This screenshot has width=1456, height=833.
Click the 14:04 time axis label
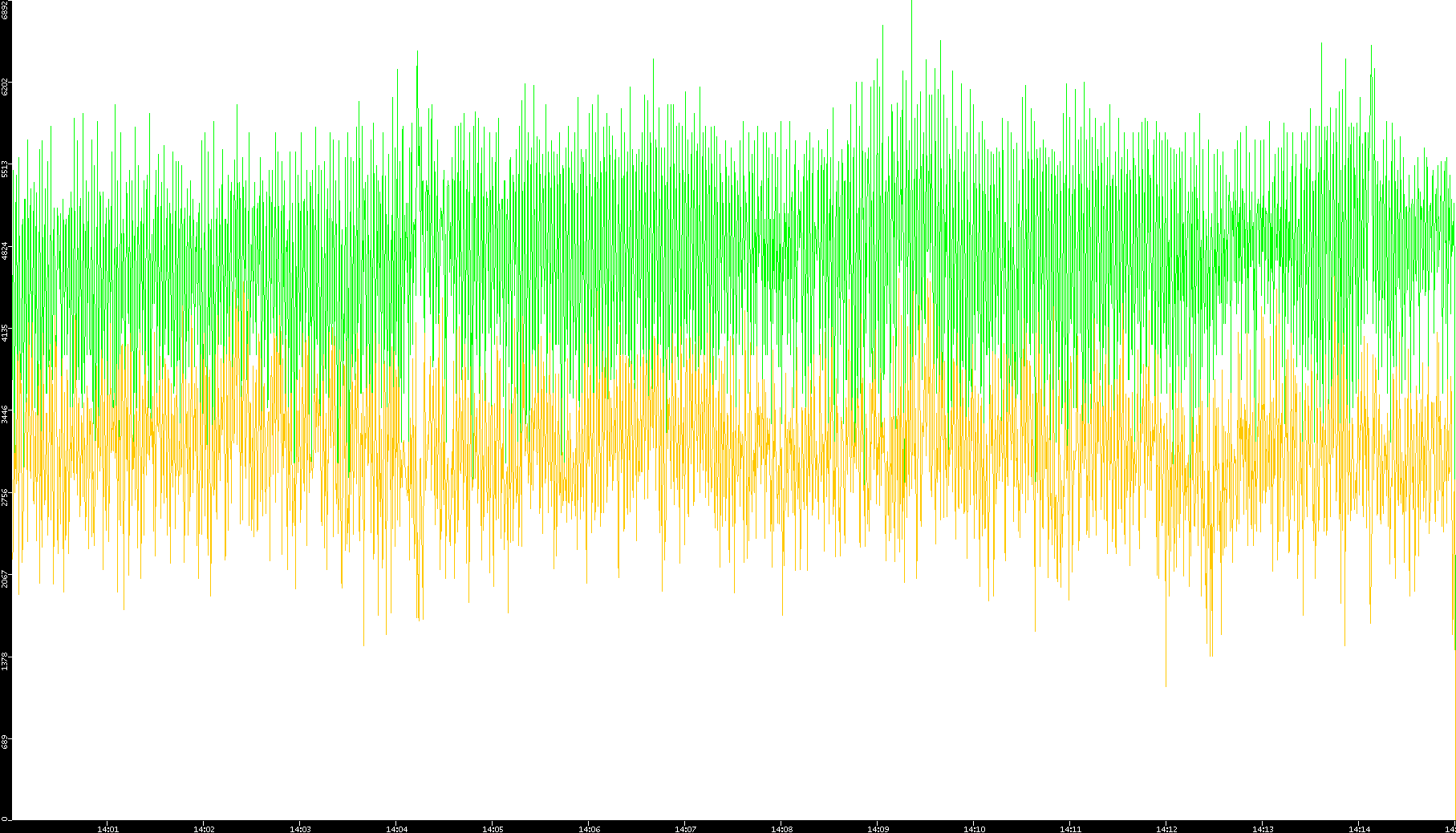(396, 829)
